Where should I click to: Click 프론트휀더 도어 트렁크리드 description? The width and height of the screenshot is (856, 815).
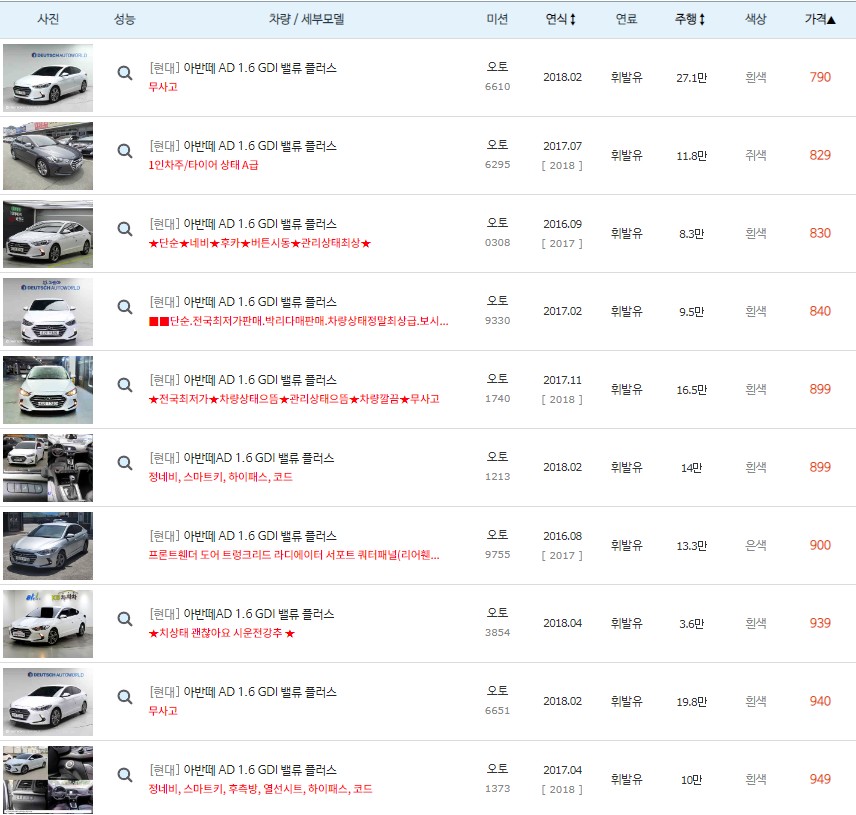[x=294, y=555]
